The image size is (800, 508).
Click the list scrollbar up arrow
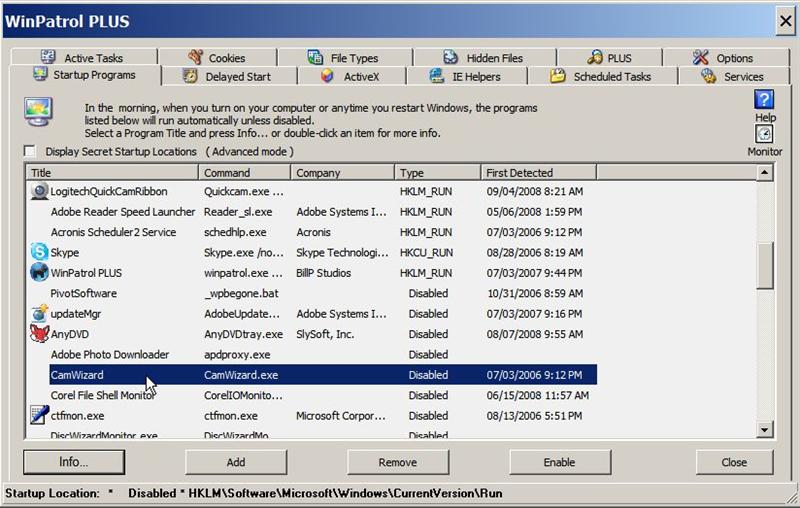click(x=764, y=173)
